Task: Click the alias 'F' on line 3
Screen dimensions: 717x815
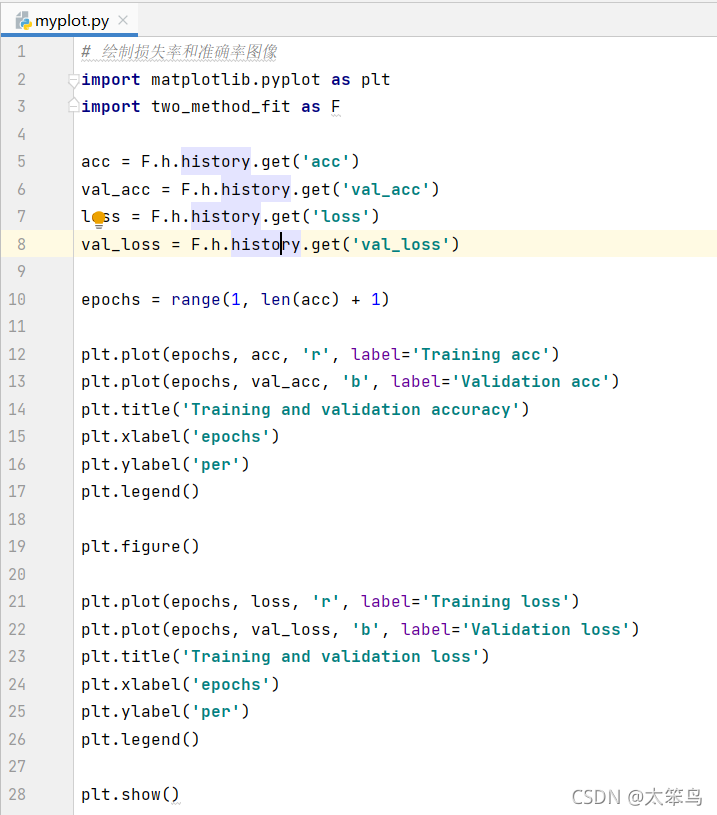Action: click(x=336, y=107)
